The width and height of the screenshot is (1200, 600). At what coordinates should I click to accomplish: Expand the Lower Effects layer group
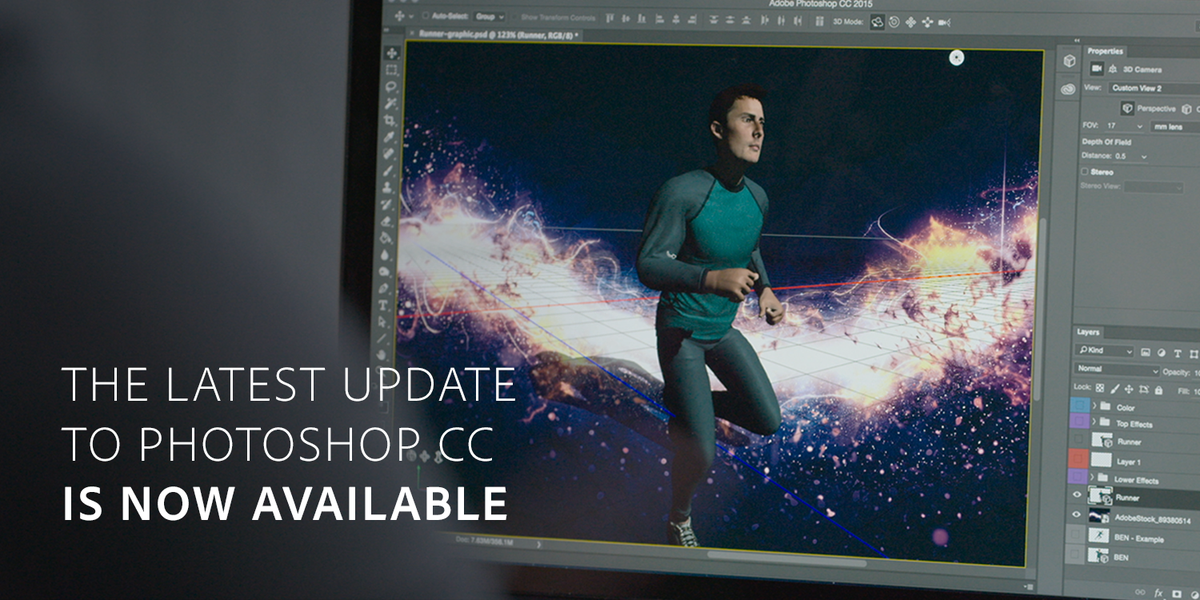1091,479
